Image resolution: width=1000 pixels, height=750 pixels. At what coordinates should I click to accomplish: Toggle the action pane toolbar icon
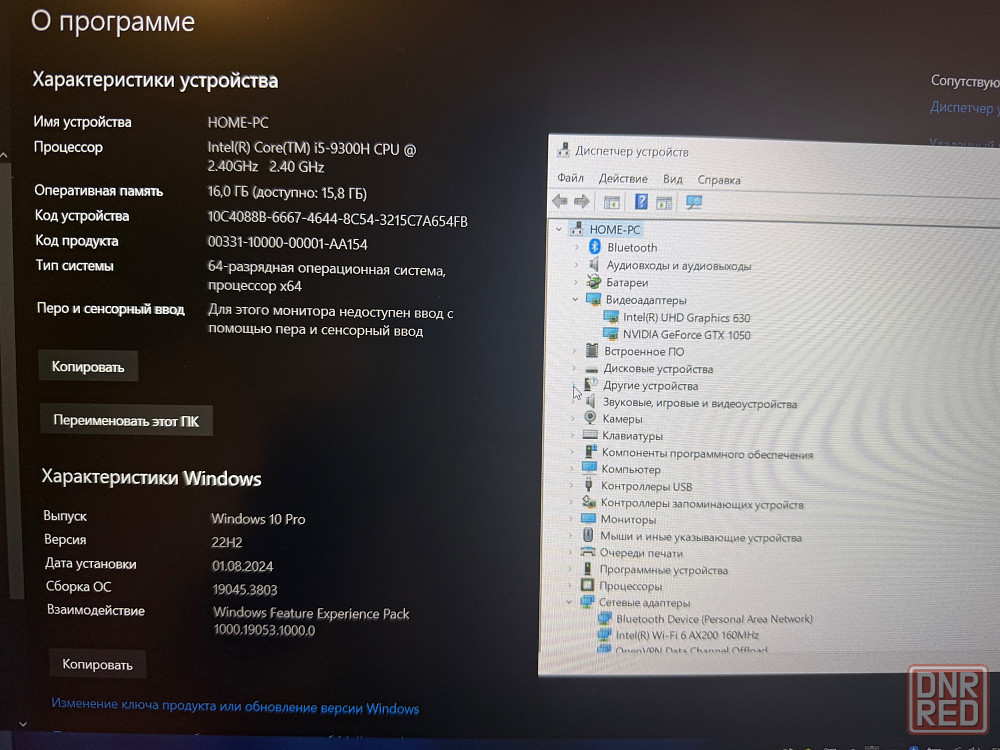tap(664, 203)
